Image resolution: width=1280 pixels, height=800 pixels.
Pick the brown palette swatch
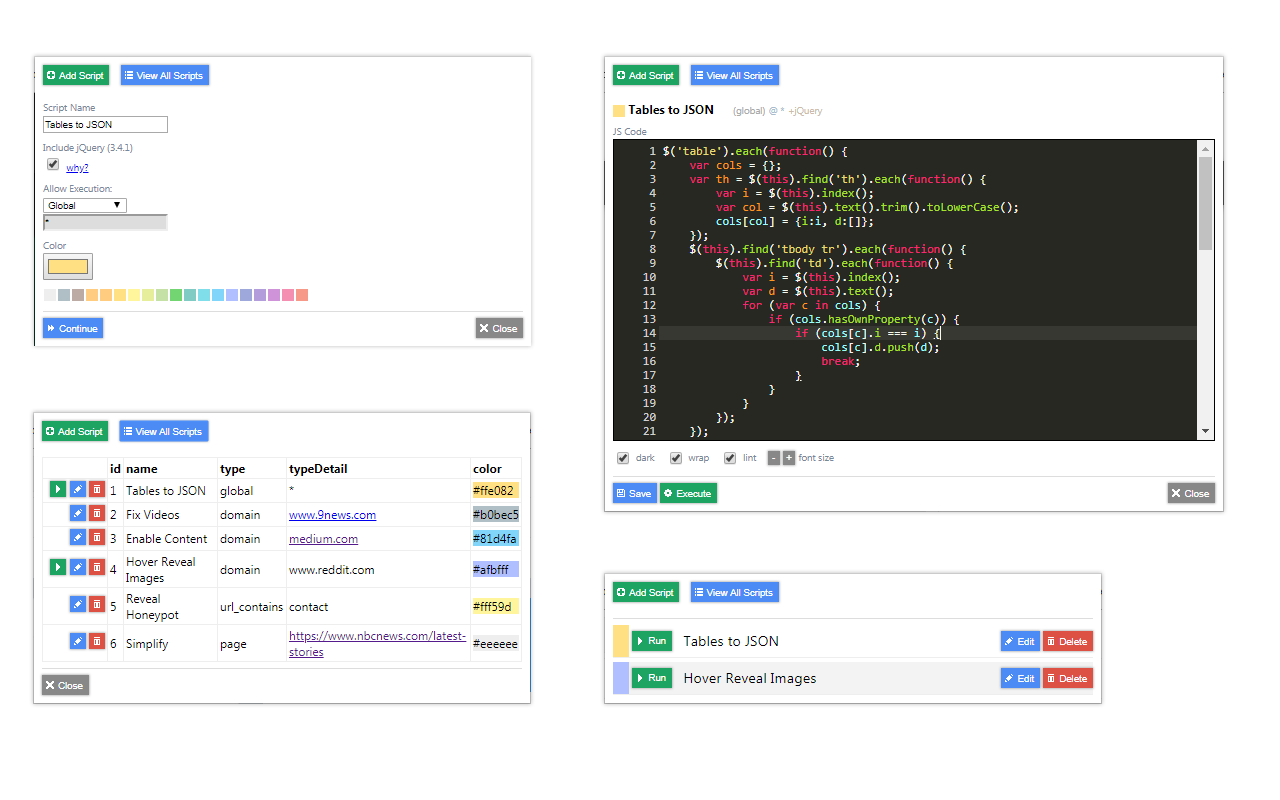click(78, 295)
